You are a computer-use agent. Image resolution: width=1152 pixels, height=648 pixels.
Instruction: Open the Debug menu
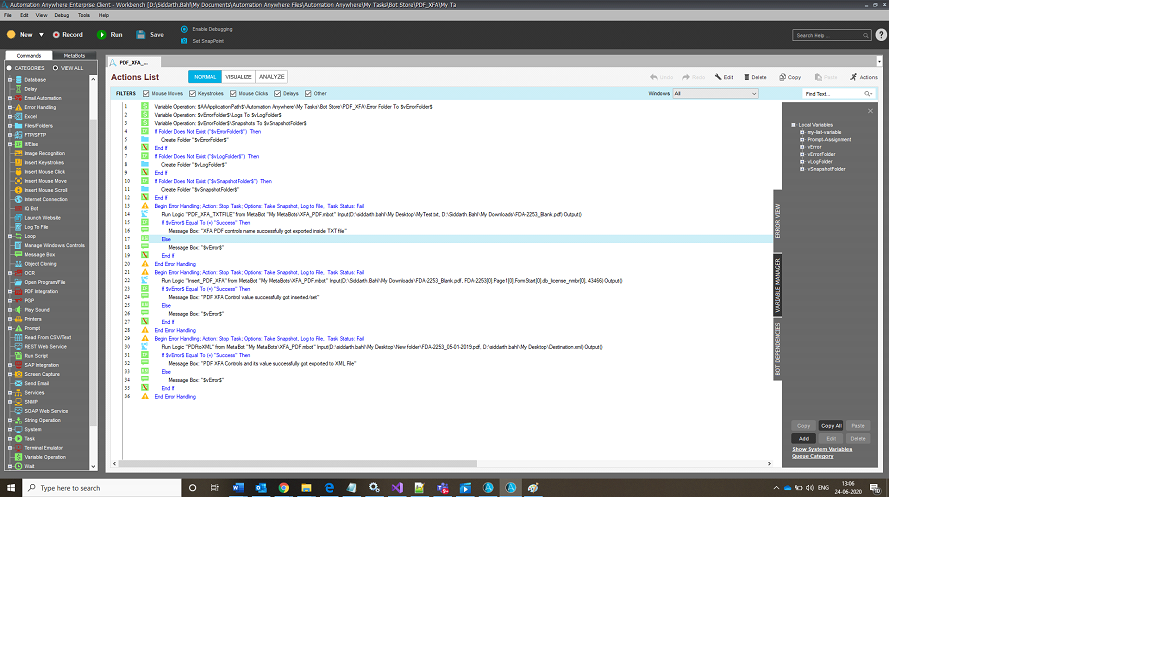click(x=62, y=15)
